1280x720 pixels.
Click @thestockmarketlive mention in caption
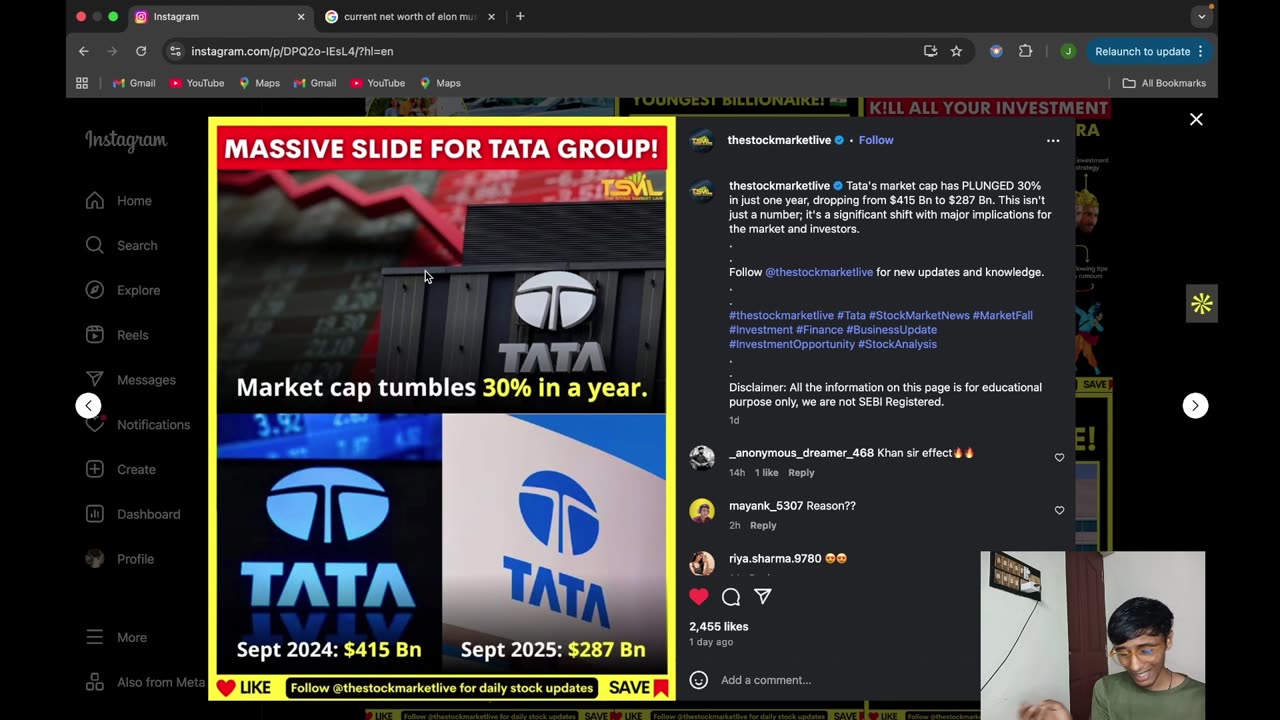819,272
